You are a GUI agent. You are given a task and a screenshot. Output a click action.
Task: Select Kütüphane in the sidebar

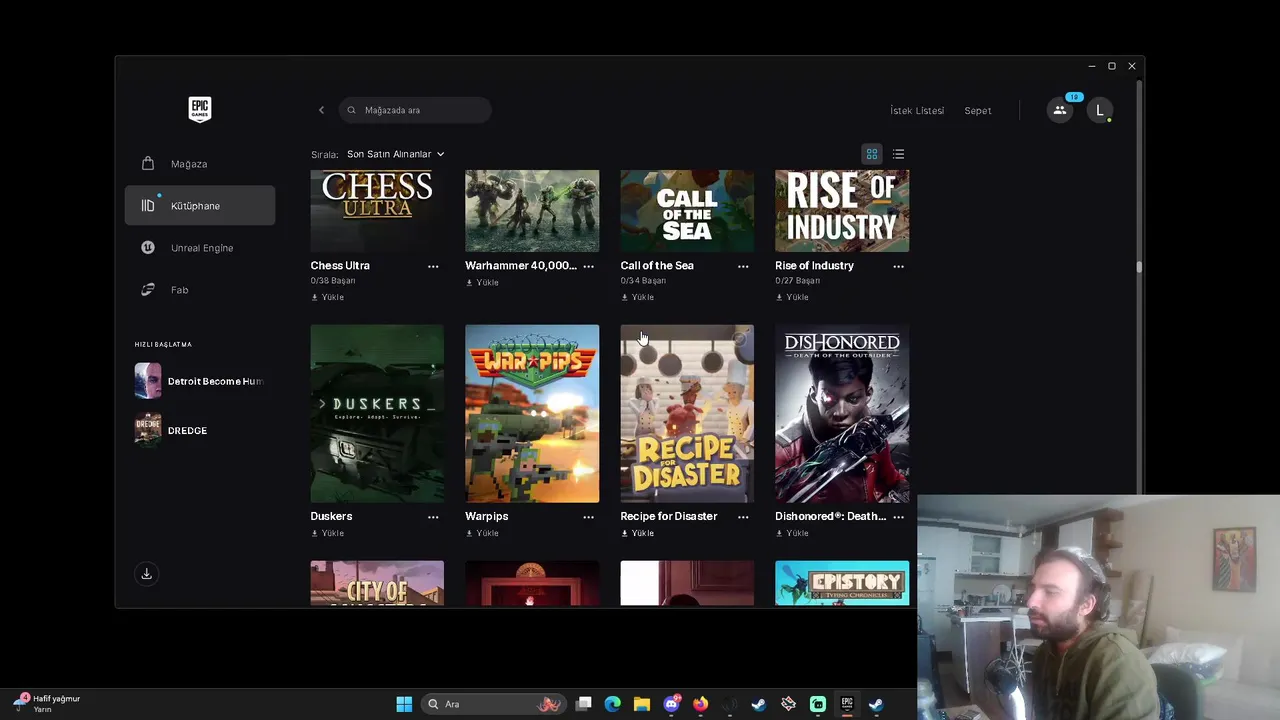(200, 206)
